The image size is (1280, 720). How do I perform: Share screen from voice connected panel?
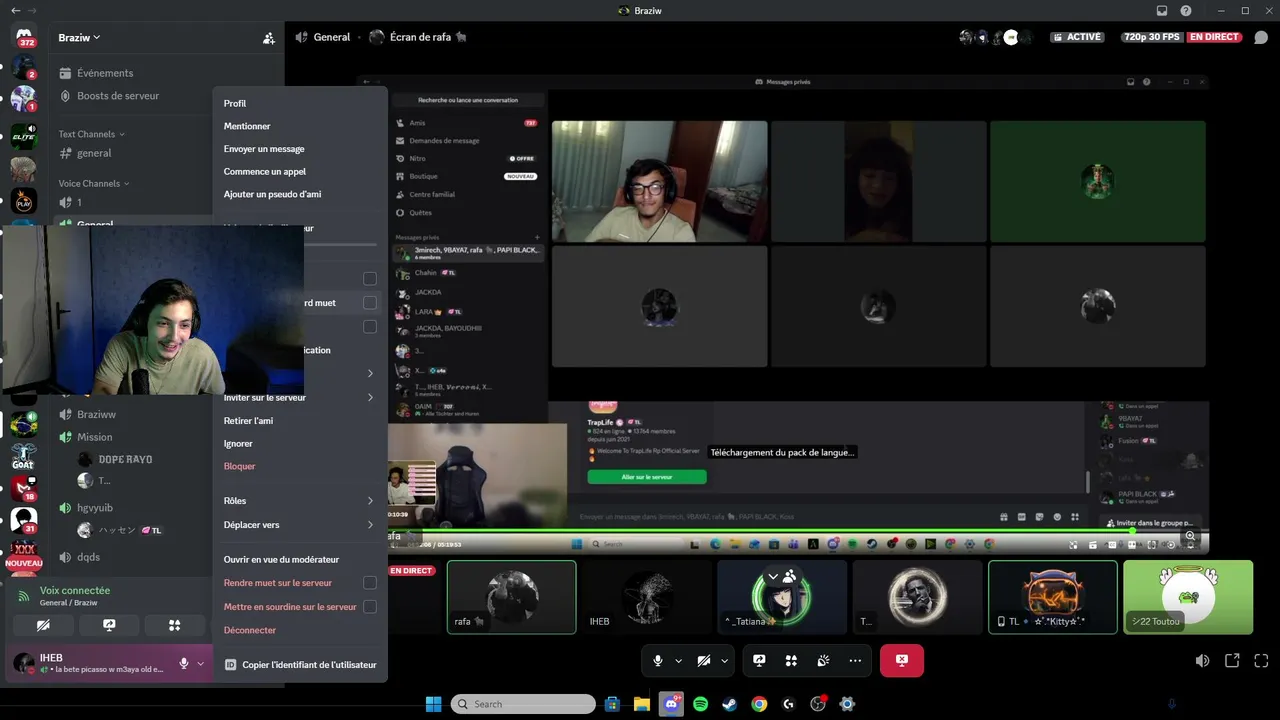[x=109, y=626]
